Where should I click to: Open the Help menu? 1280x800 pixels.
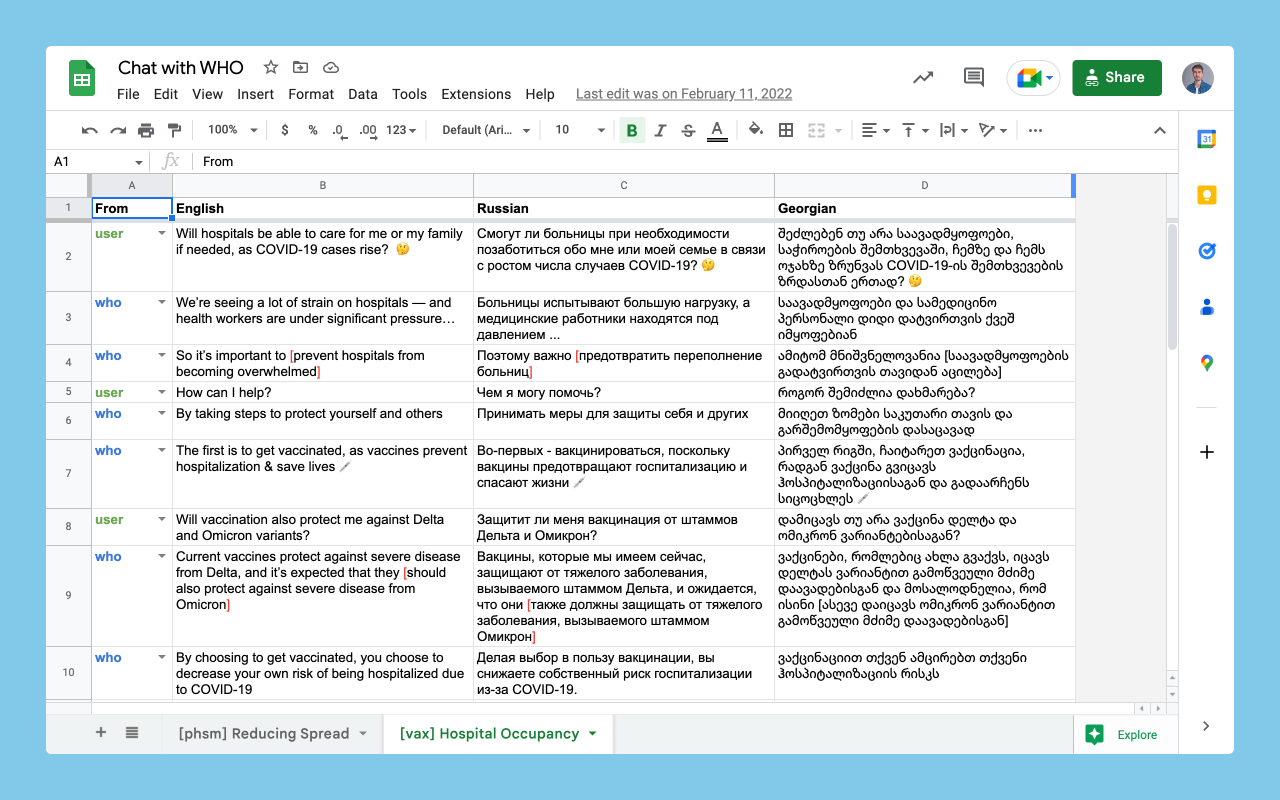coord(540,94)
